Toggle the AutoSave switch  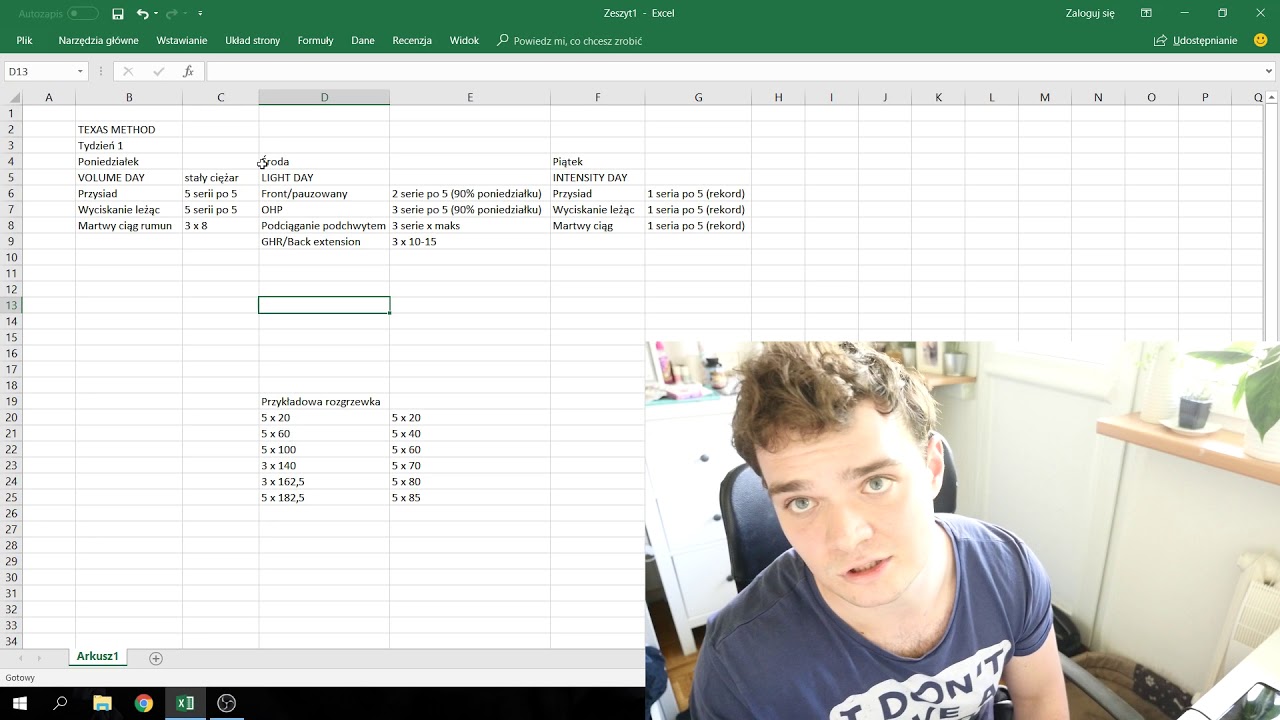83,14
